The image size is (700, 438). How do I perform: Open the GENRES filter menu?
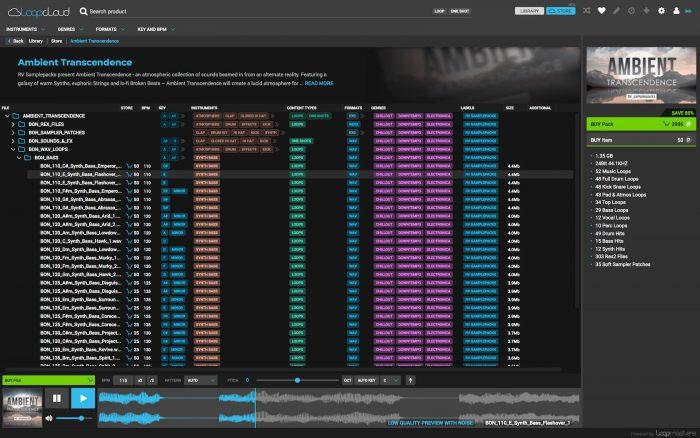click(x=72, y=29)
